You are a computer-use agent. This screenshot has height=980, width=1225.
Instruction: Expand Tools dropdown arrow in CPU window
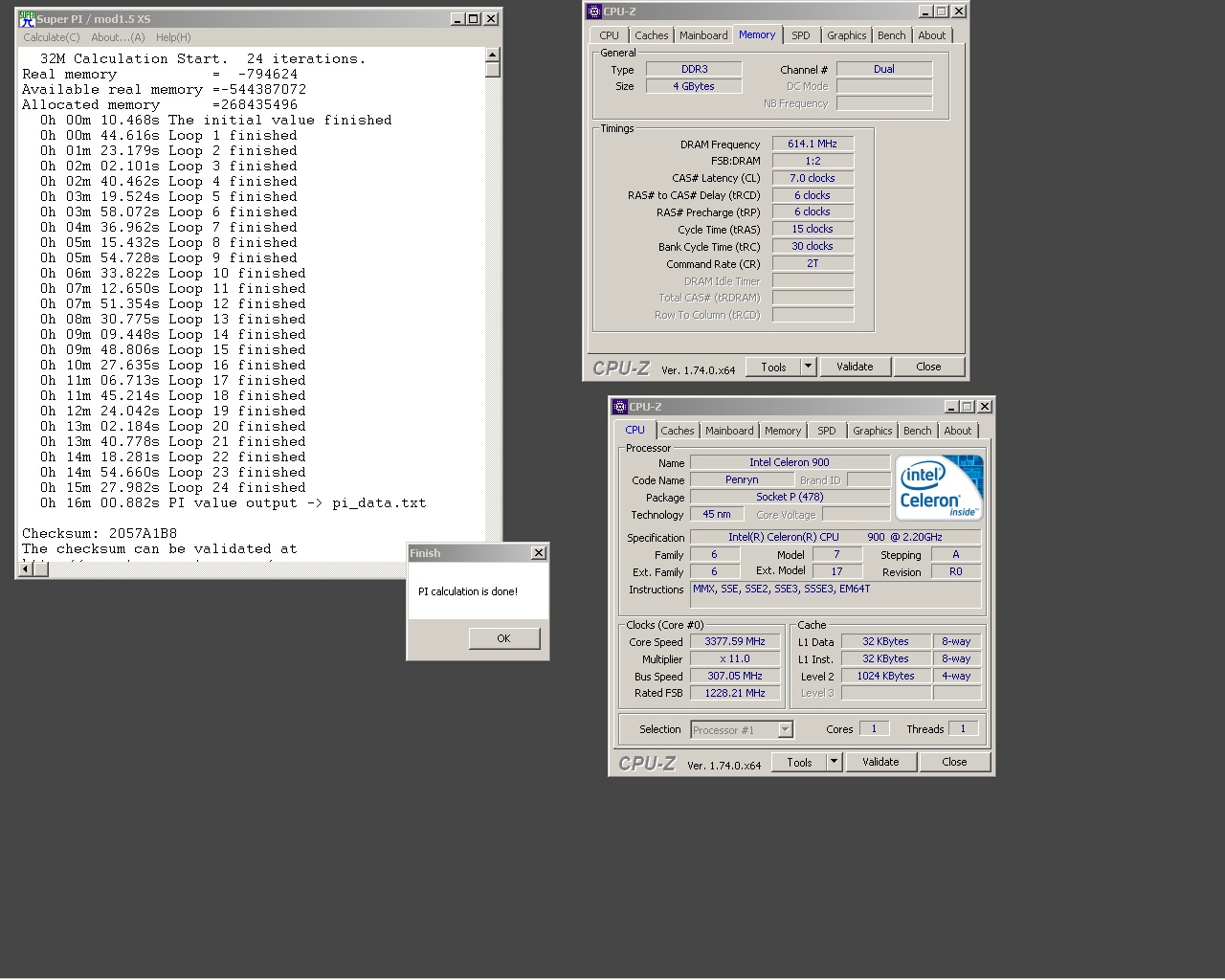coord(834,762)
